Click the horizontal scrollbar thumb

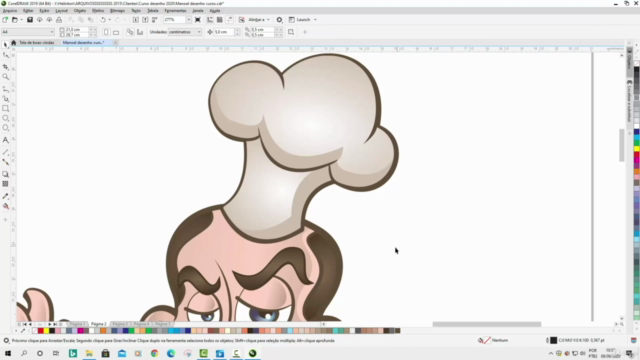487,324
